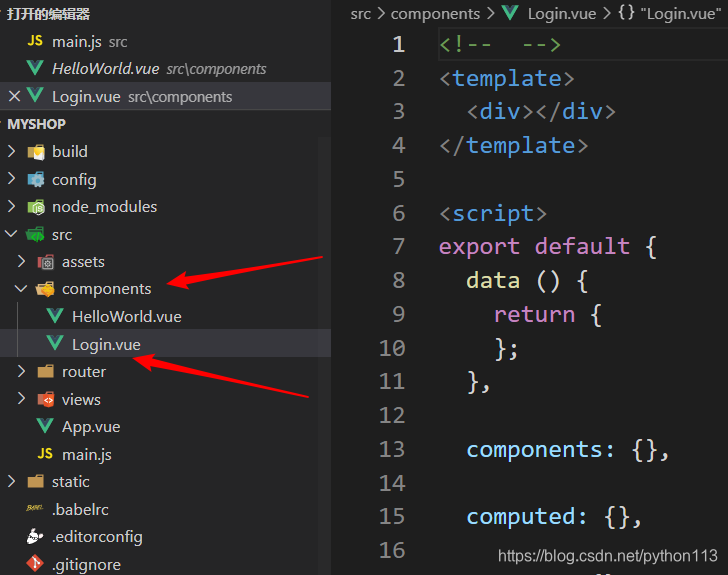Click the JS icon of main.js in open editors
The image size is (728, 575).
(x=35, y=41)
